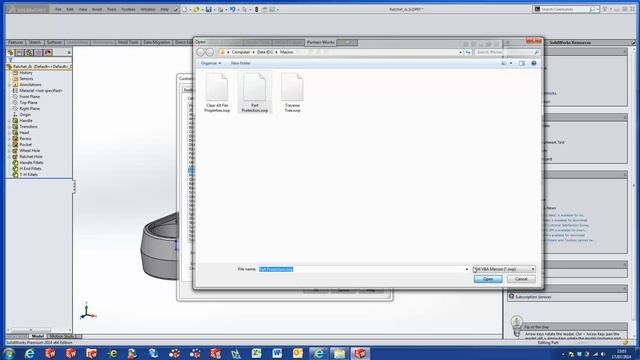
Task: Click the Undo toolbar icon
Action: pos(232,9)
